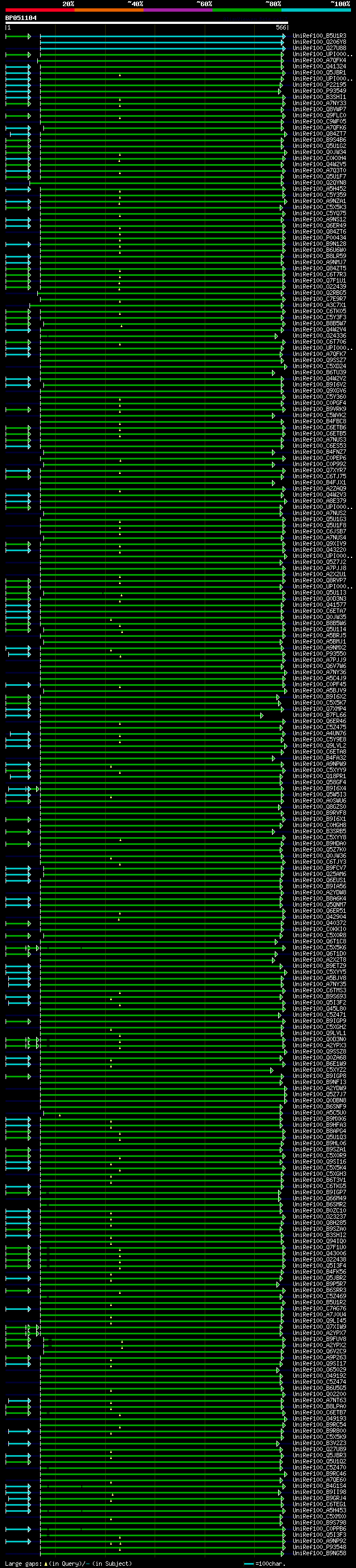This screenshot has height=1568, width=356.
Task: Select the BP051104 query name label
Action: click(21, 18)
